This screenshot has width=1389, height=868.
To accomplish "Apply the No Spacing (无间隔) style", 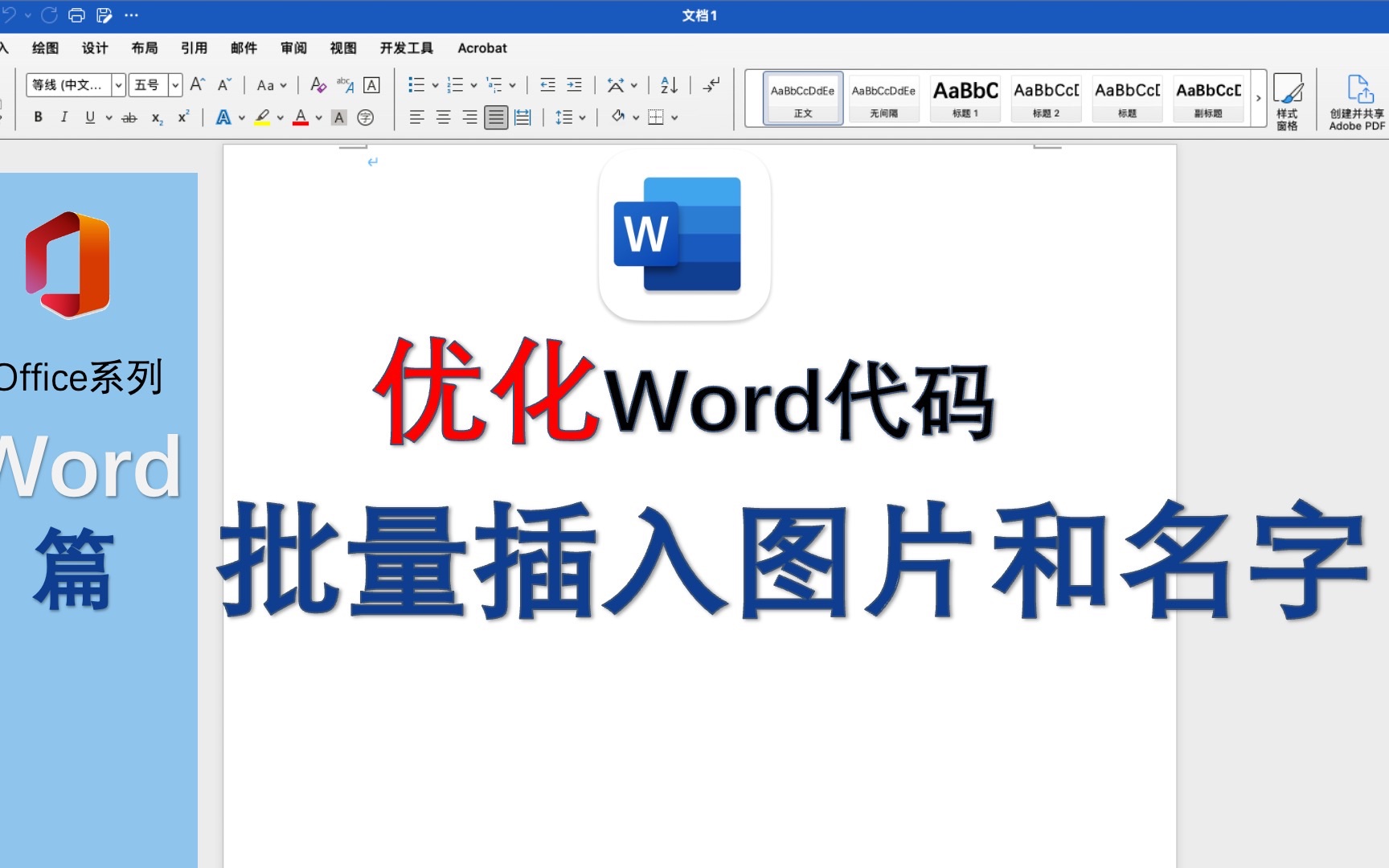I will (x=884, y=98).
